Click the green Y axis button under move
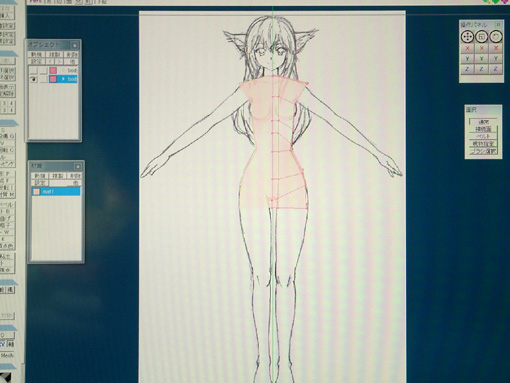Image resolution: width=510 pixels, height=383 pixels. click(x=467, y=59)
